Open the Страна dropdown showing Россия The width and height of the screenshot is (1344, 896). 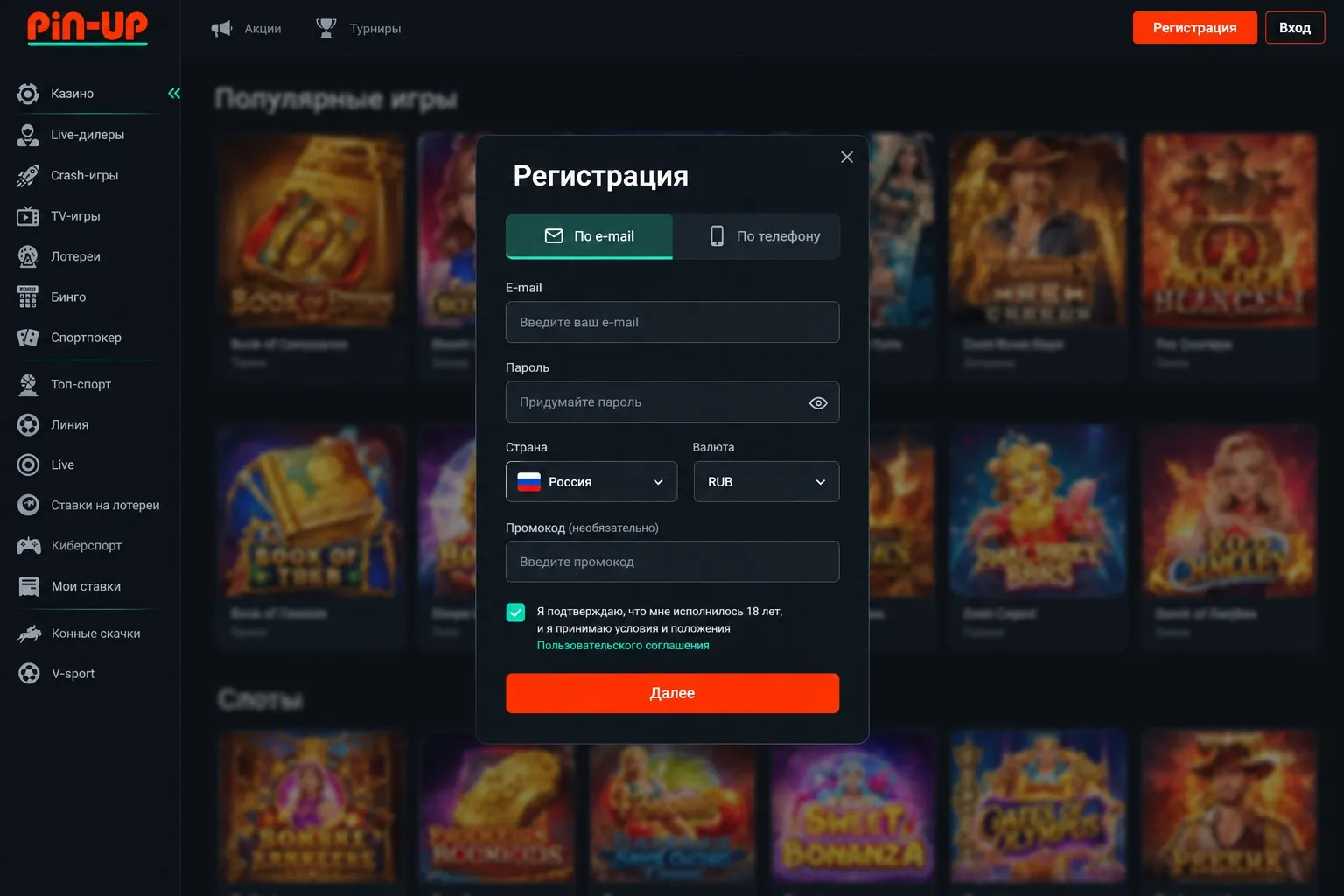591,482
